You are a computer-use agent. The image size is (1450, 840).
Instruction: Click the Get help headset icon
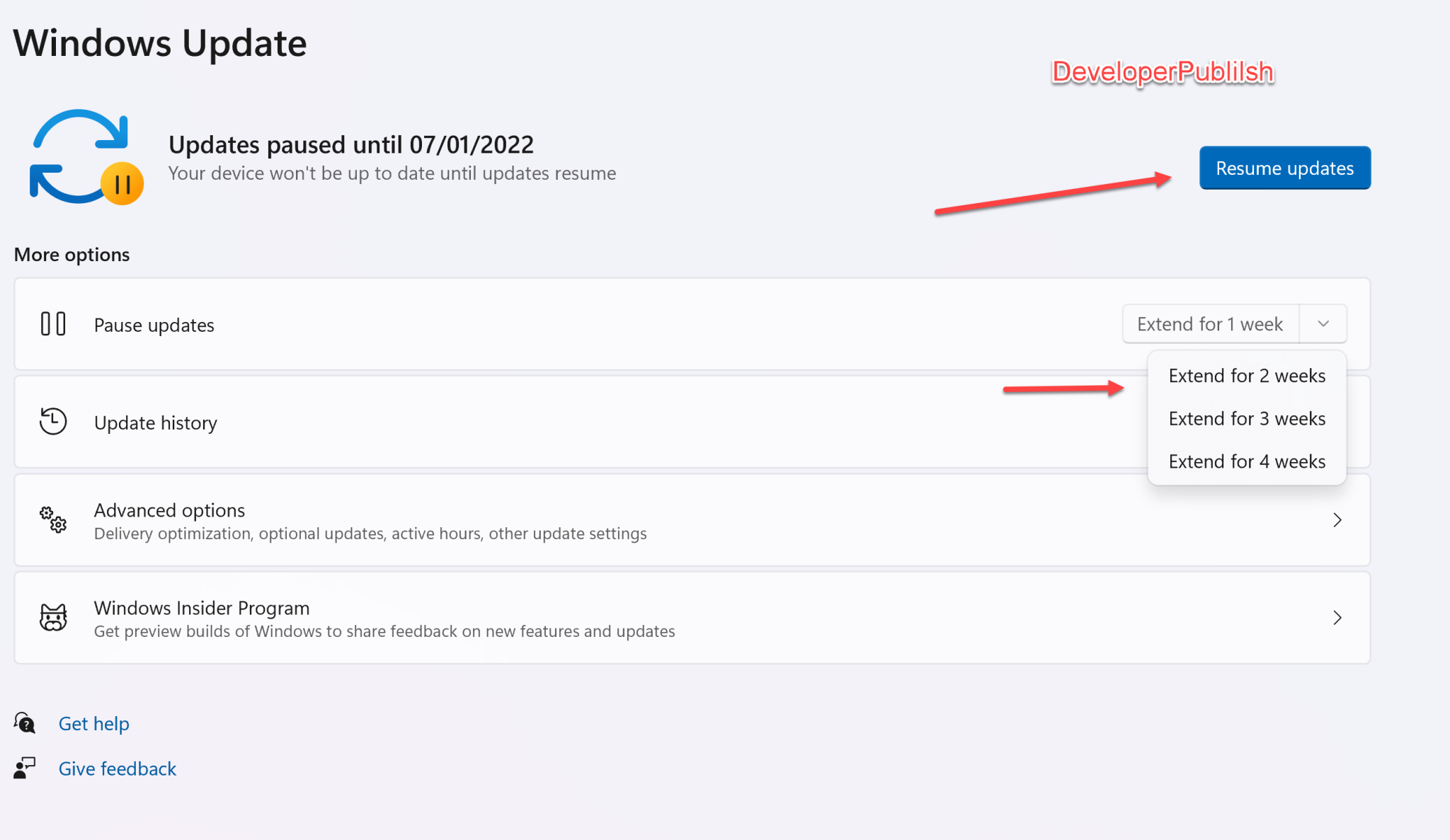pos(25,723)
